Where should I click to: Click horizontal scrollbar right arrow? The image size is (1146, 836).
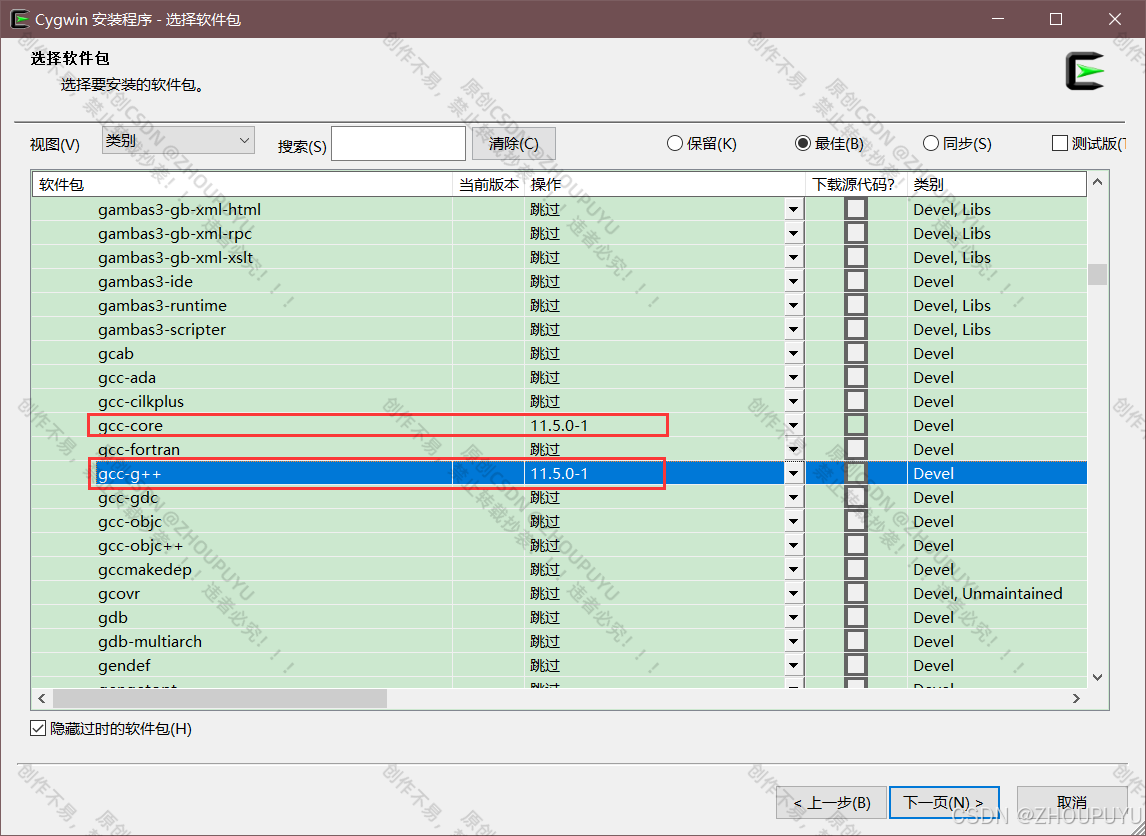[1077, 699]
